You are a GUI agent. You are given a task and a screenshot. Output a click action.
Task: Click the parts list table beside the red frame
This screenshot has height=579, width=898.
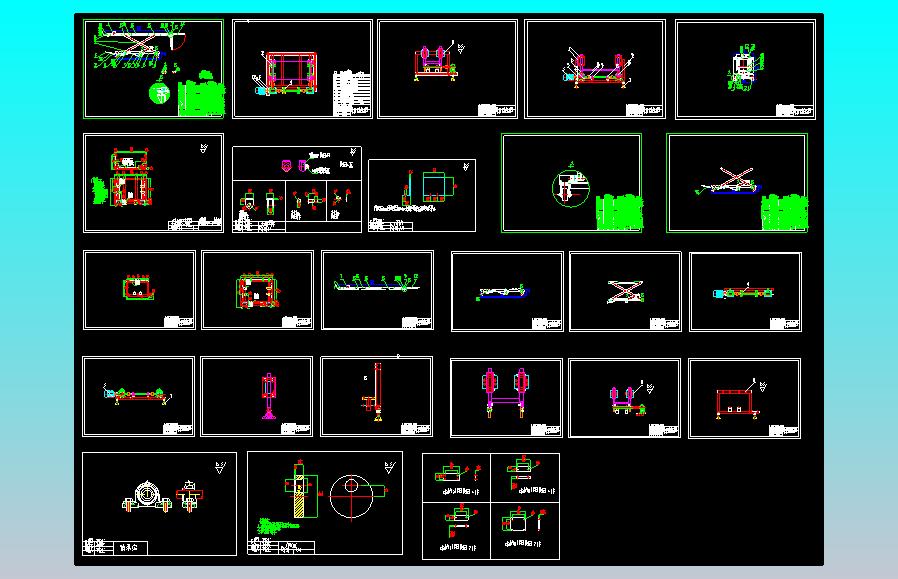point(352,93)
